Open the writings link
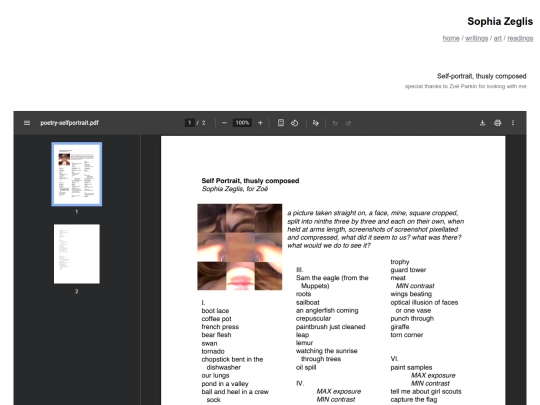The width and height of the screenshot is (540, 405). 476,38
